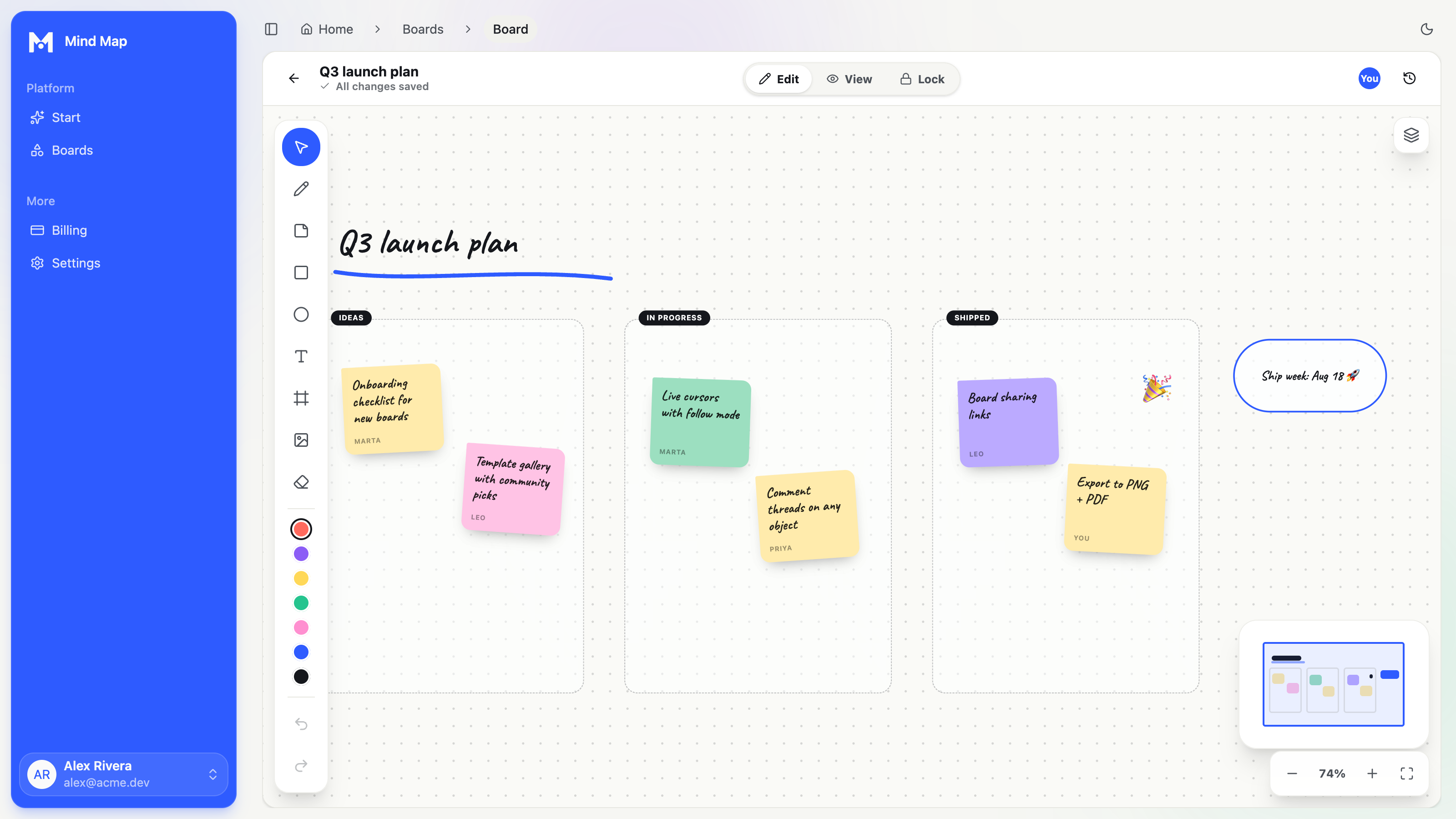The width and height of the screenshot is (1456, 819).
Task: Open Settings in the sidebar
Action: [x=123, y=263]
